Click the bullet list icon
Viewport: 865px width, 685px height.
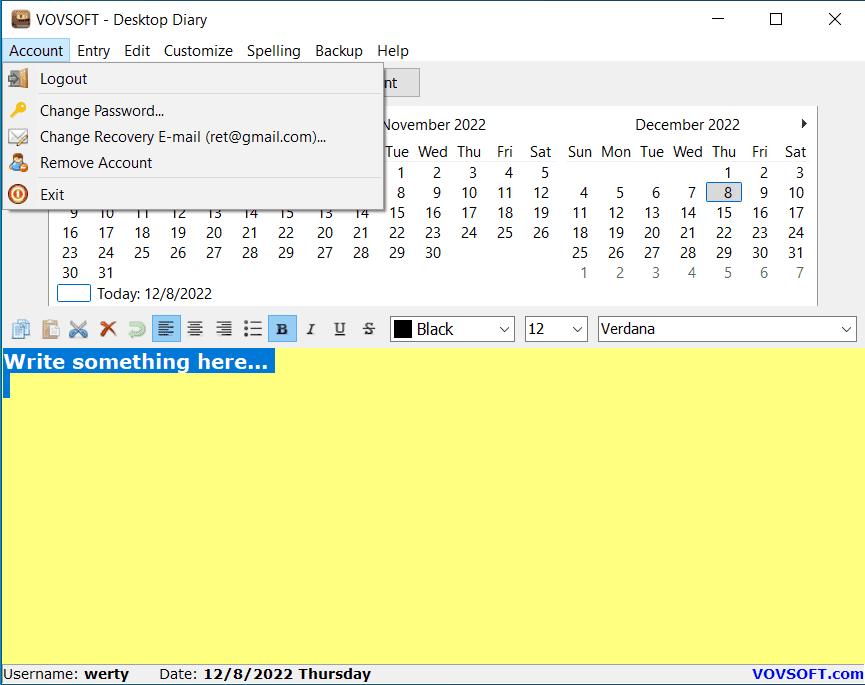pyautogui.click(x=253, y=329)
